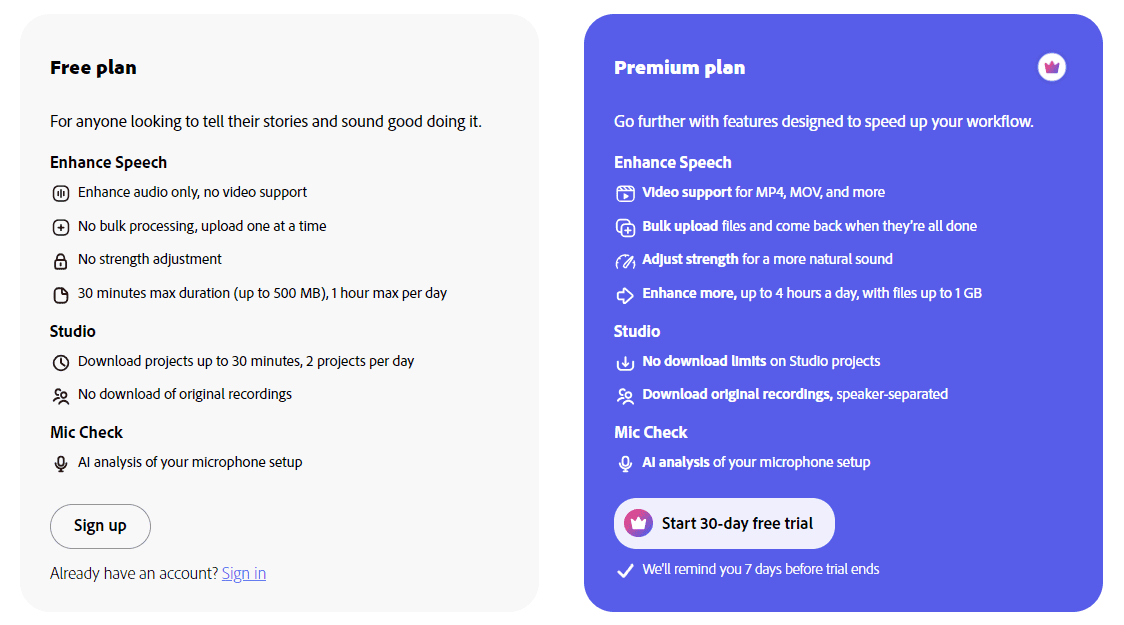Click the Premium plan heading
Image resolution: width=1124 pixels, height=625 pixels.
tap(680, 67)
